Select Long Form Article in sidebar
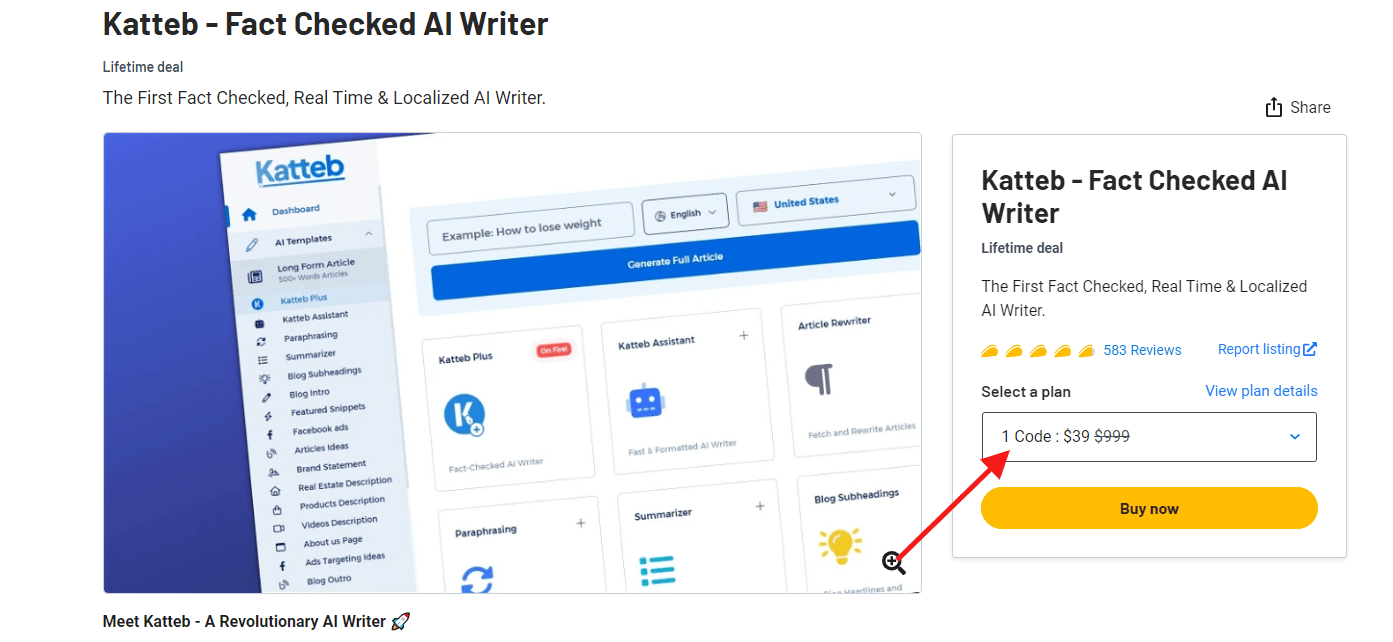Screen dimensions: 1393x642 click(x=315, y=268)
